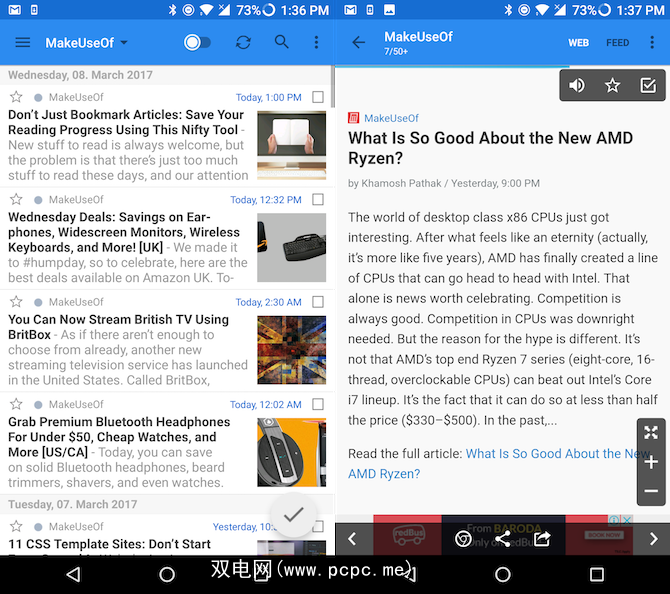Open the headphones article thumbnail

[x=291, y=452]
